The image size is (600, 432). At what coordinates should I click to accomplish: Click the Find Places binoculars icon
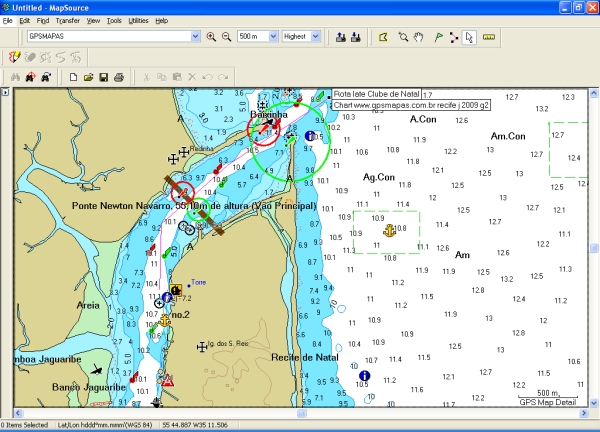point(16,76)
